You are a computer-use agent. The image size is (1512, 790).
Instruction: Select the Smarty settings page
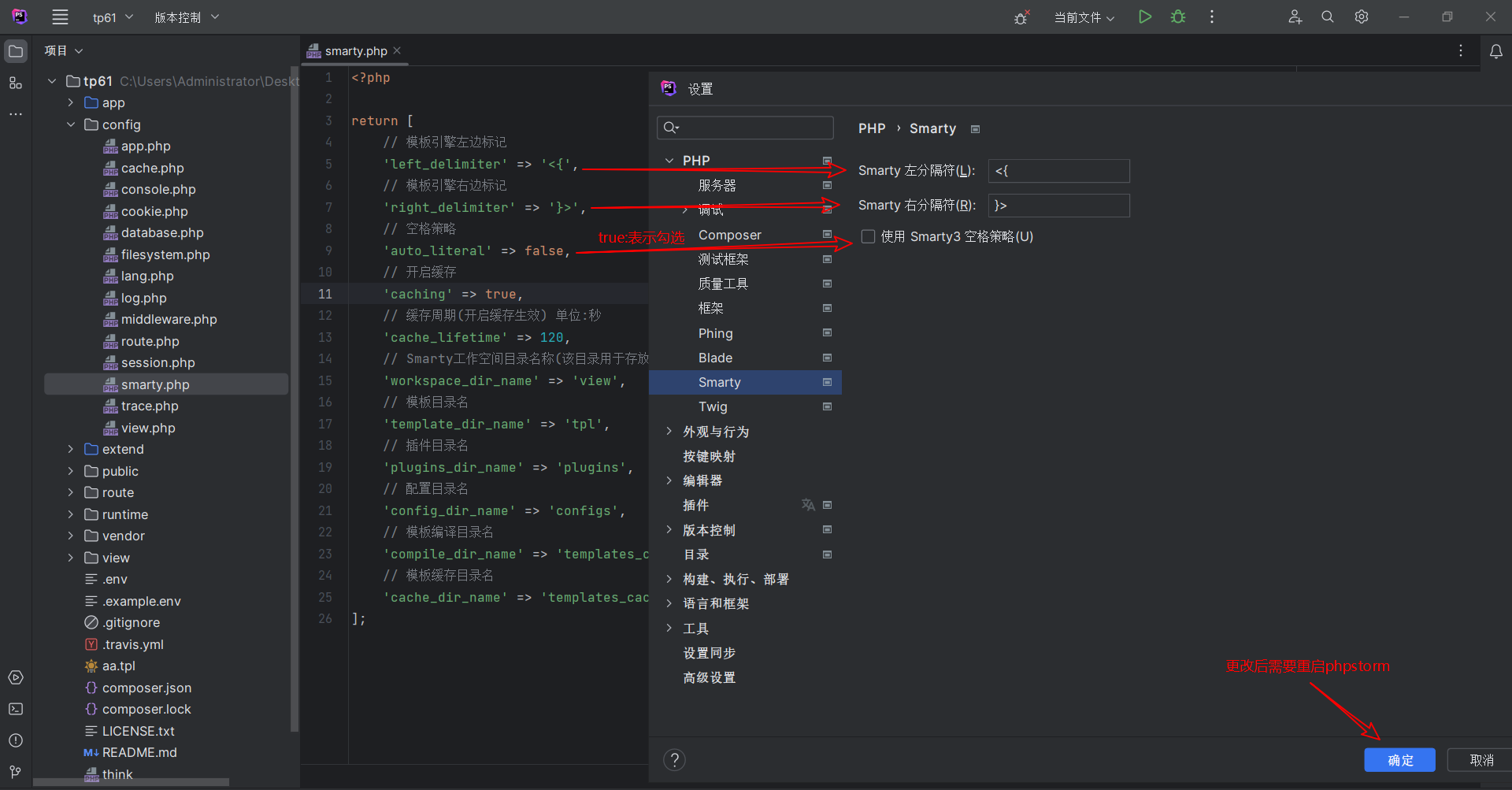(x=745, y=382)
